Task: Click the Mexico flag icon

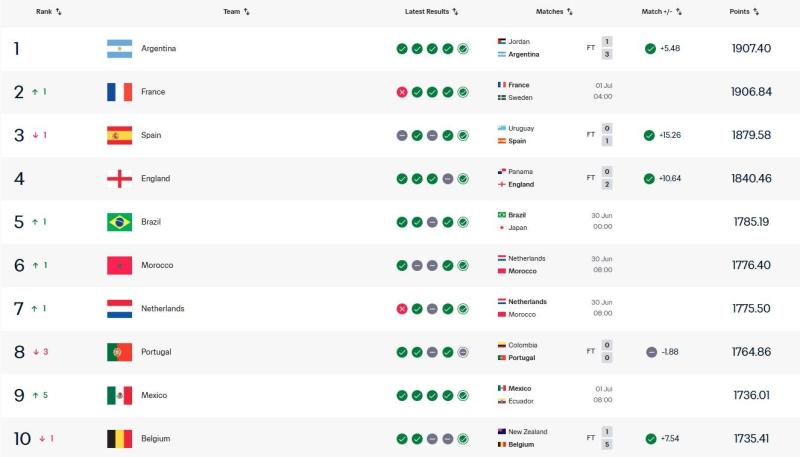Action: click(x=119, y=395)
